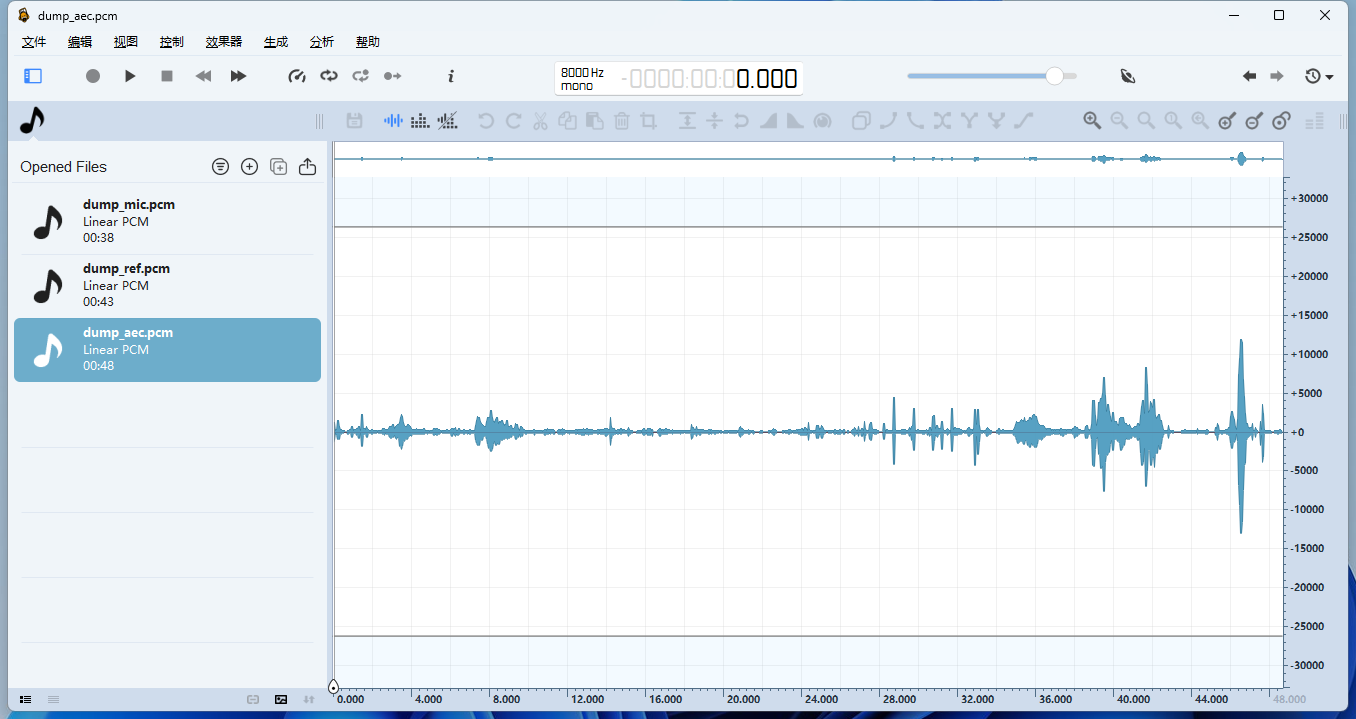Viewport: 1356px width, 719px height.
Task: Open the file list filter/sort icon
Action: (221, 167)
